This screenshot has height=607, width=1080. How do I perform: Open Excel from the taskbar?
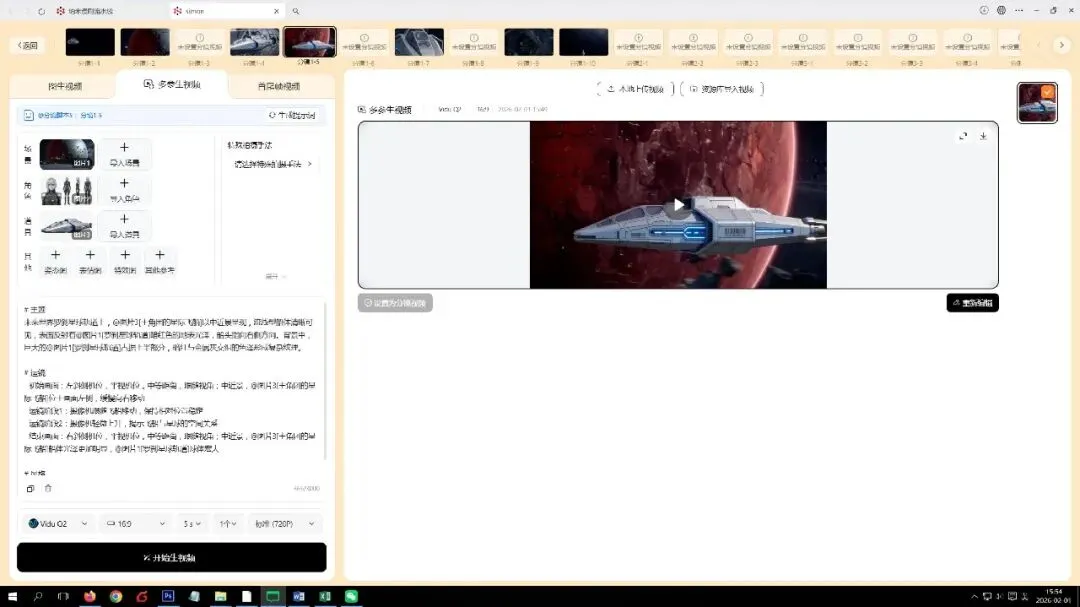[325, 596]
